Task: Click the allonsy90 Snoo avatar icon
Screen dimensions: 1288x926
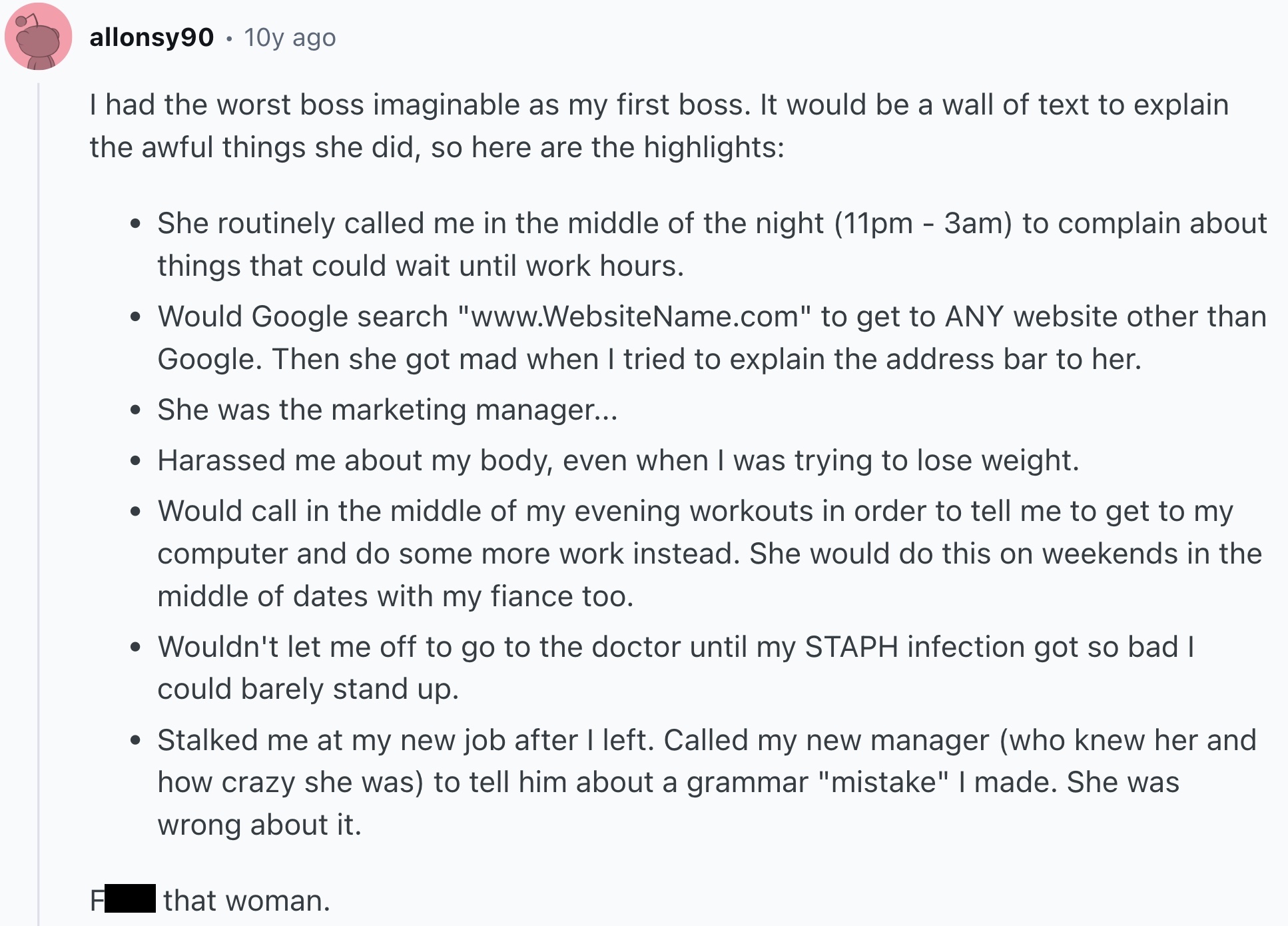Action: point(39,37)
